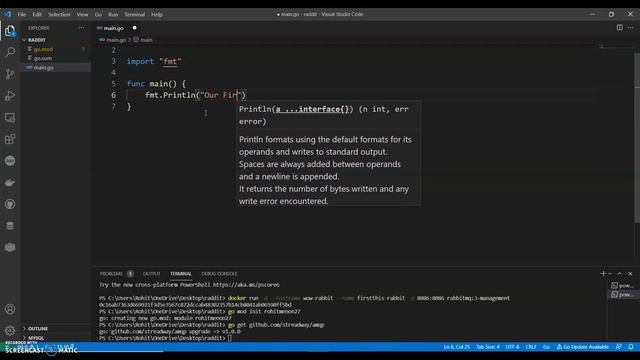Open the Manage gear icon
Image resolution: width=640 pixels, height=360 pixels.
pyautogui.click(x=10, y=330)
